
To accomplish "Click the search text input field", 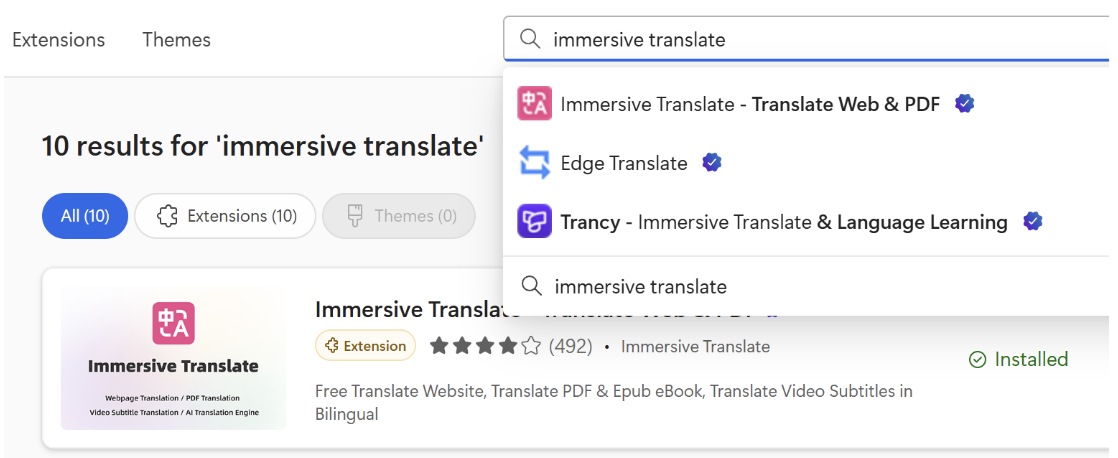I will click(x=800, y=40).
